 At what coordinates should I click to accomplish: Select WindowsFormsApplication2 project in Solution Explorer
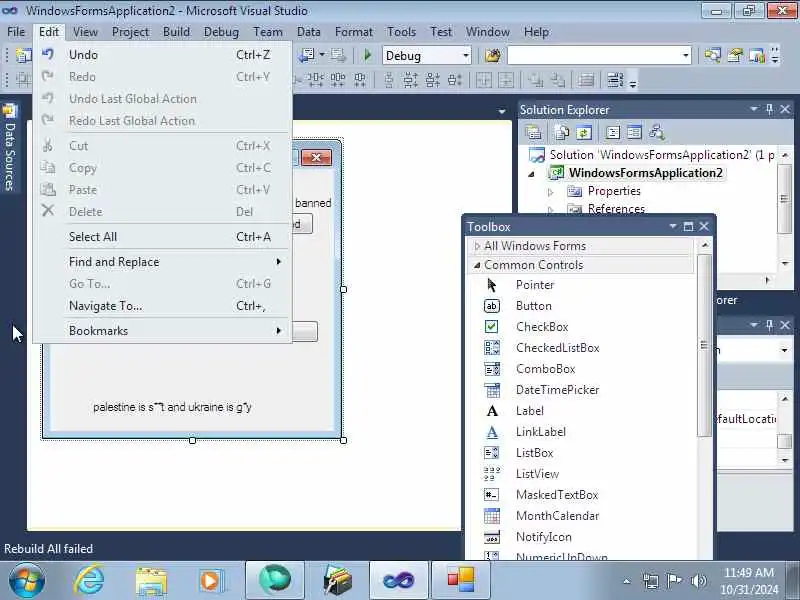click(645, 173)
